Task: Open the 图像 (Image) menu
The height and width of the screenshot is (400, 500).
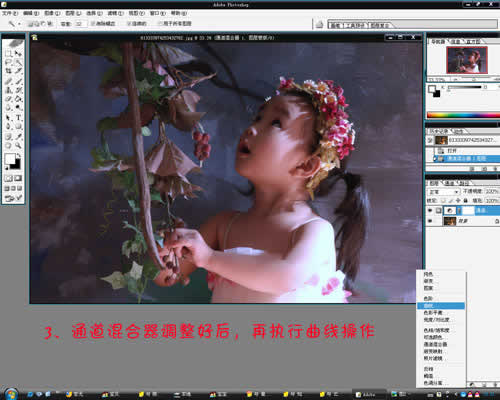Action: click(x=52, y=13)
